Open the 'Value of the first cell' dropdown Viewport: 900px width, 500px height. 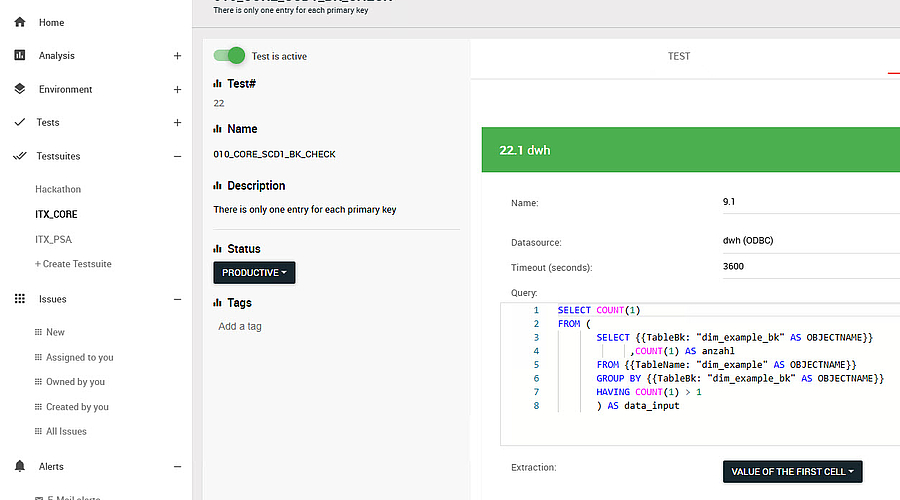(792, 471)
